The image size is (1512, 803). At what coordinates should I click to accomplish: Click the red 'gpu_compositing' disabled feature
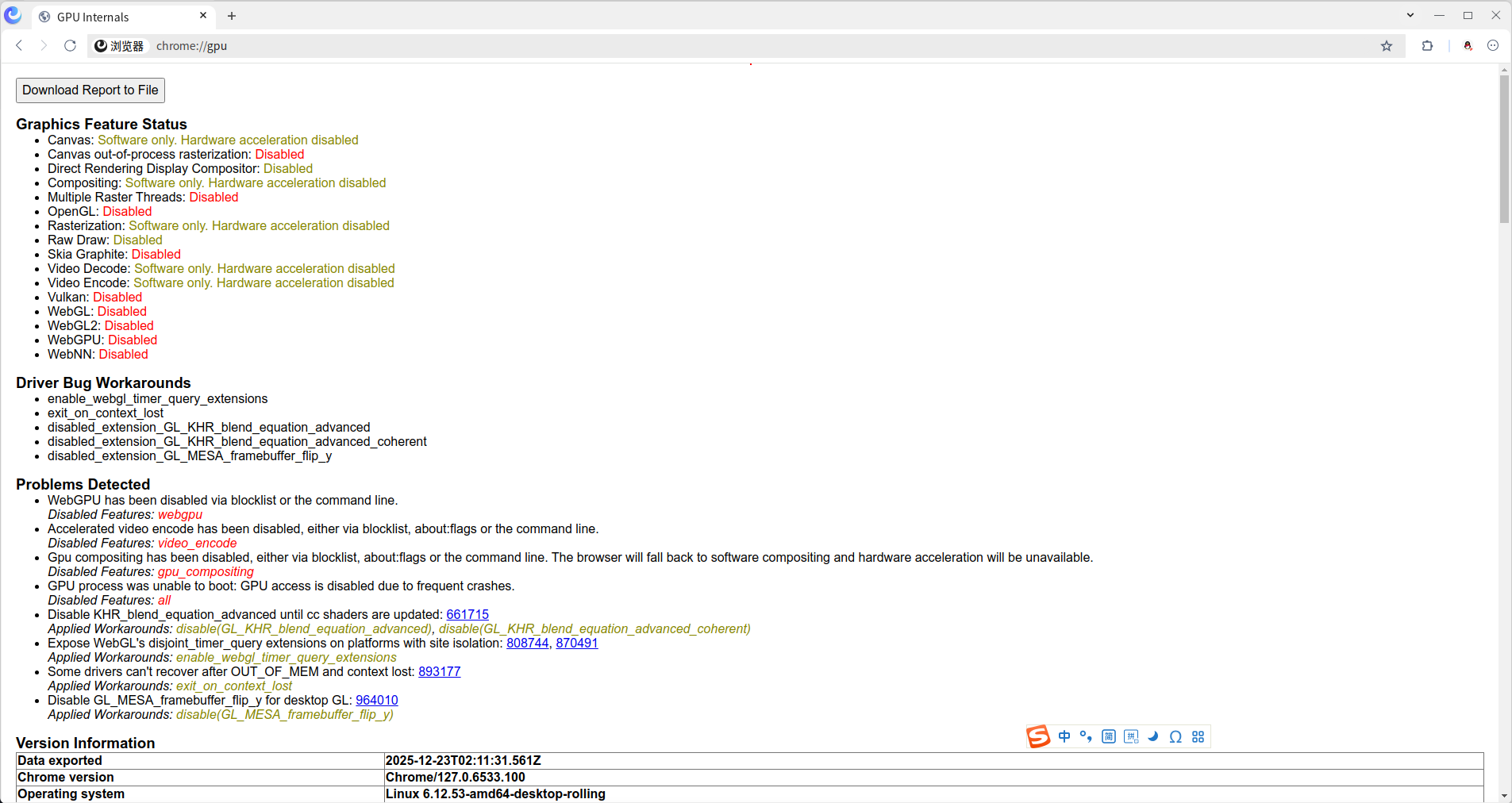click(206, 572)
